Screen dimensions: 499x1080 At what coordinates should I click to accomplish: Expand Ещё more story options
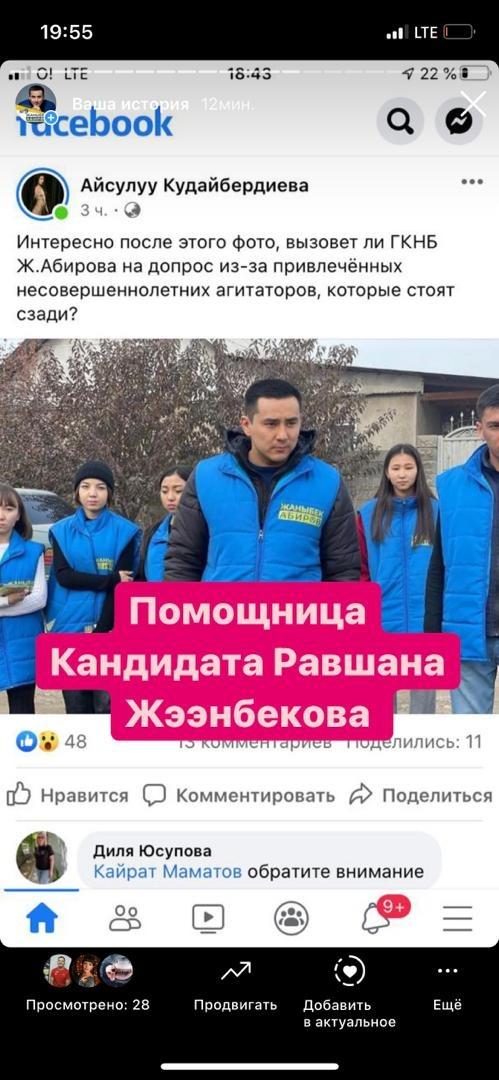click(x=447, y=985)
